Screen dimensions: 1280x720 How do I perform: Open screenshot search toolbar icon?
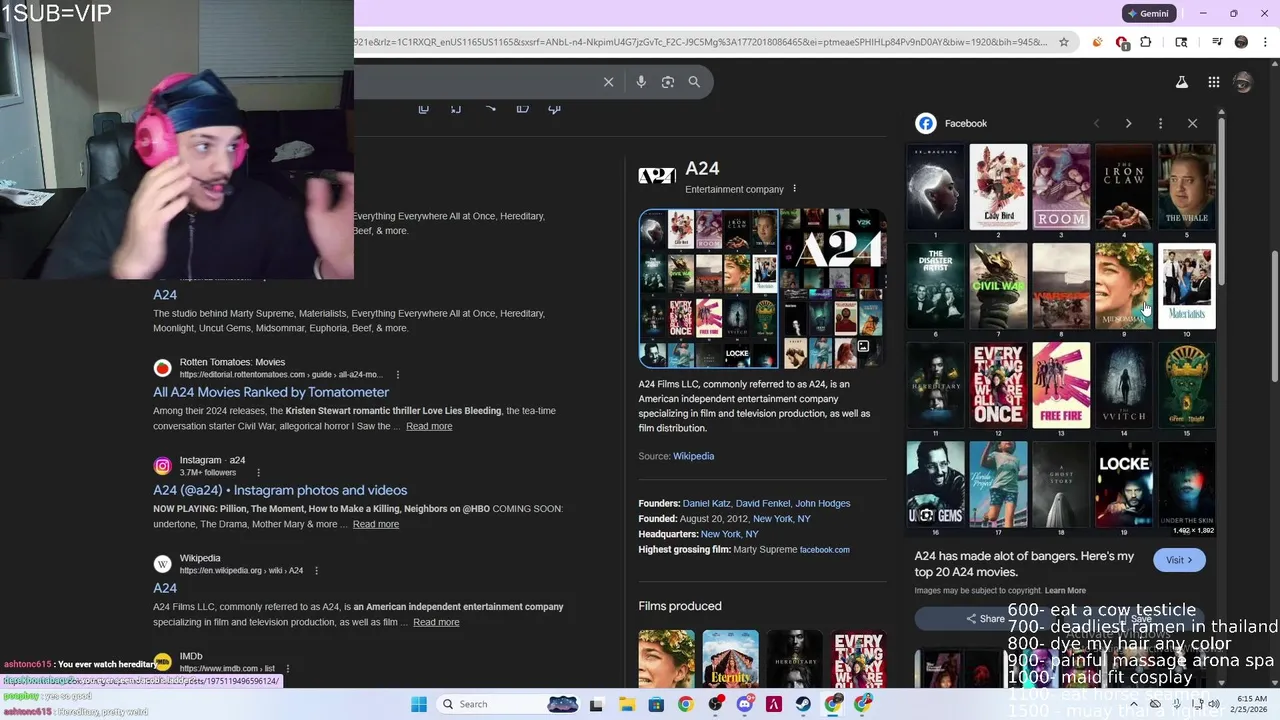(1181, 42)
